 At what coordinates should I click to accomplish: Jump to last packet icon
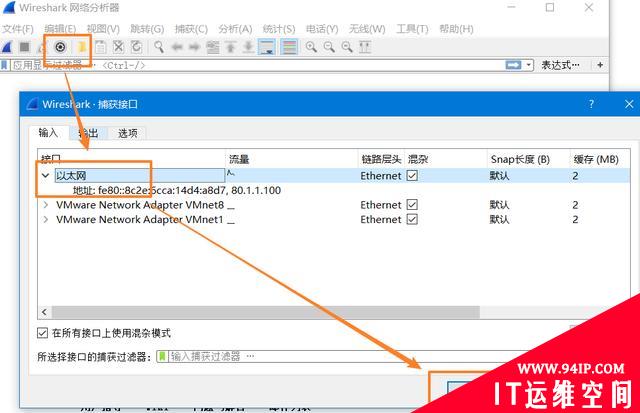click(248, 47)
